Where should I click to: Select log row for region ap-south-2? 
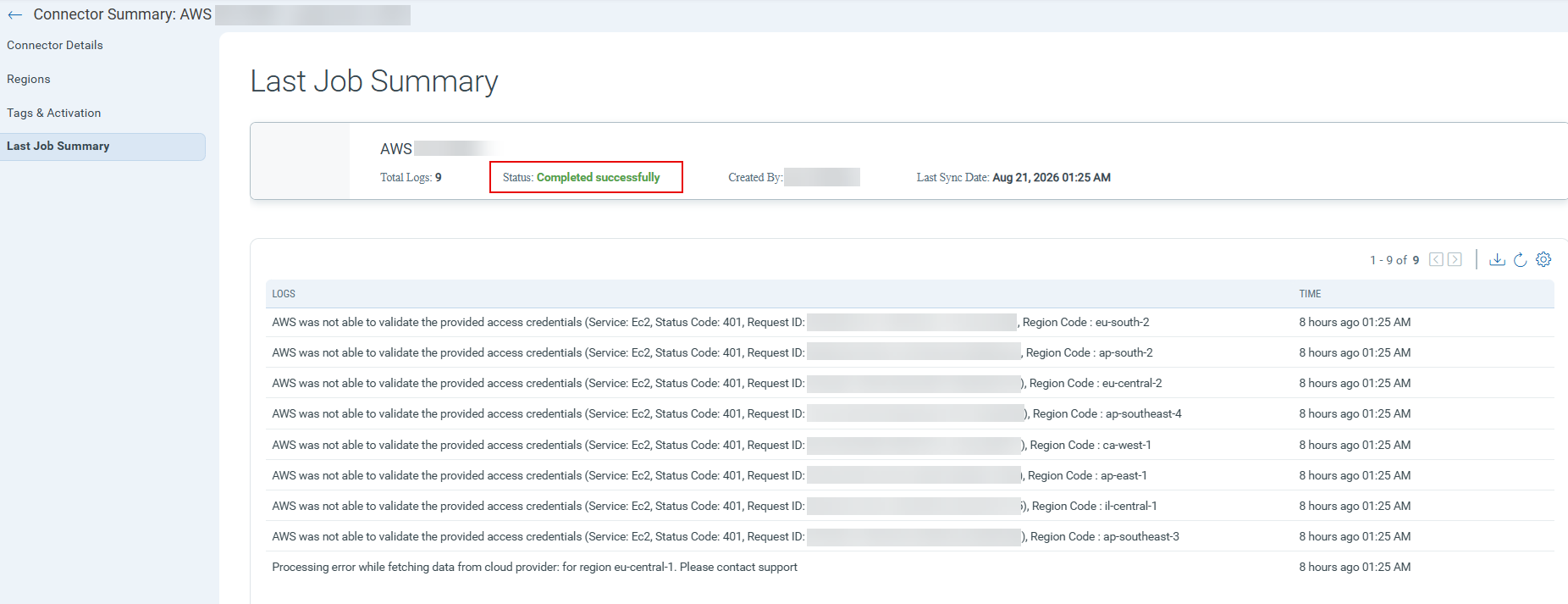pos(910,352)
